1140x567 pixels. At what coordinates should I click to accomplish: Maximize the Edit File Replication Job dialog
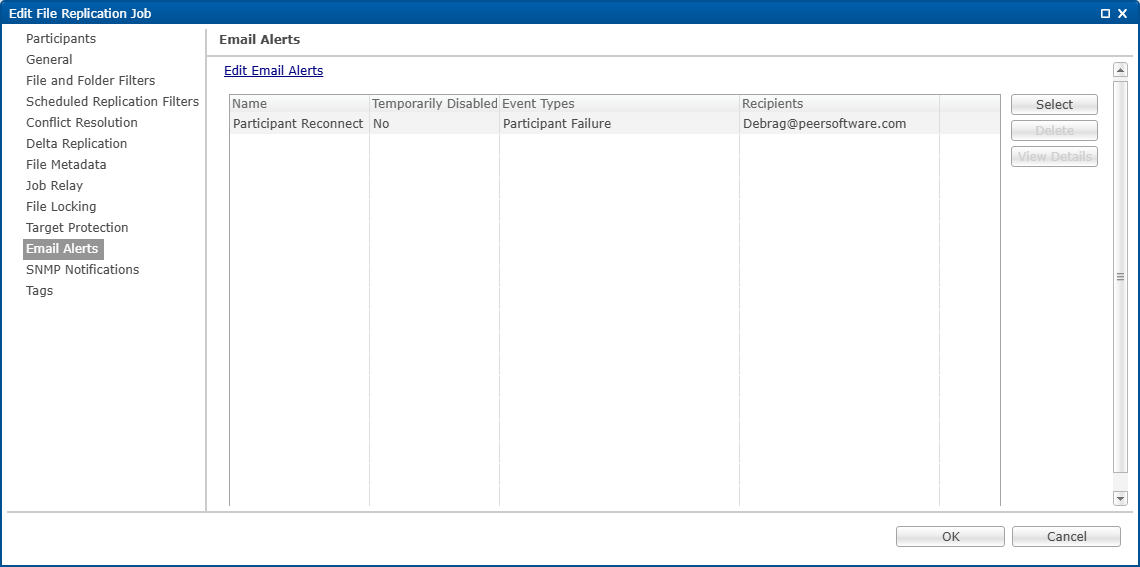tap(1105, 13)
